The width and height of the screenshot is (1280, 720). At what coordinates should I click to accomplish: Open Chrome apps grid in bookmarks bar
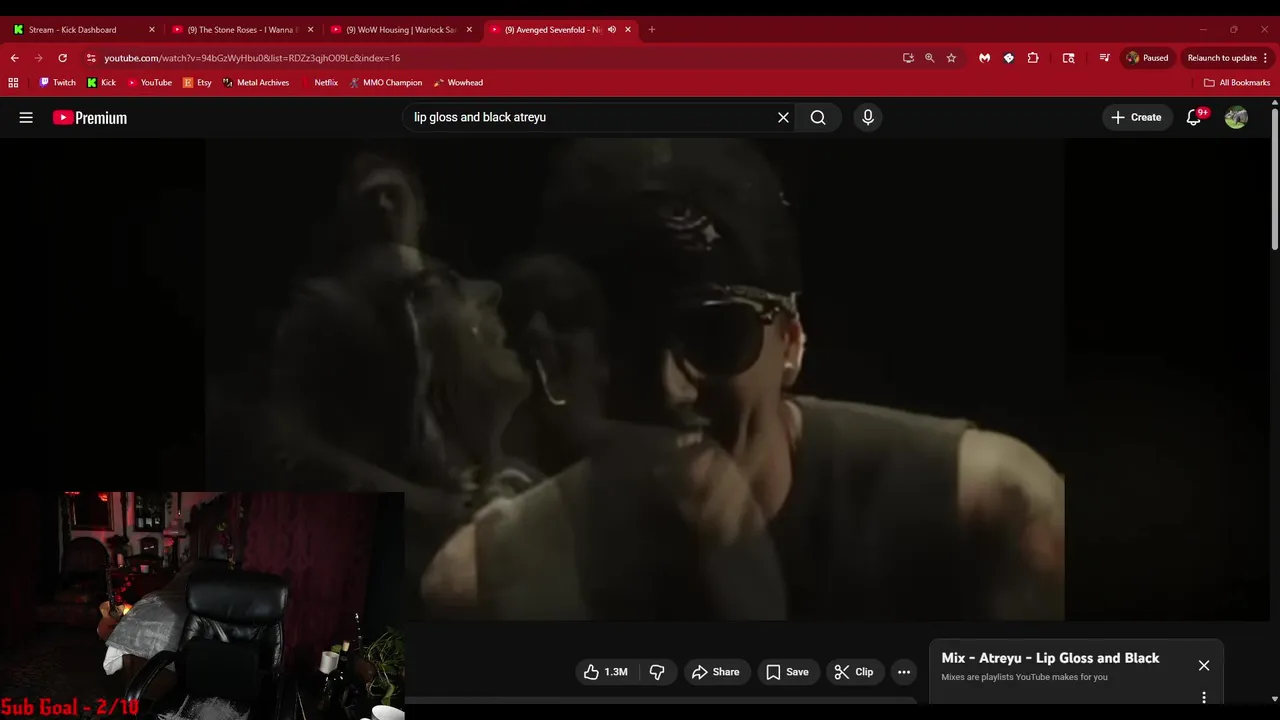pyautogui.click(x=13, y=83)
